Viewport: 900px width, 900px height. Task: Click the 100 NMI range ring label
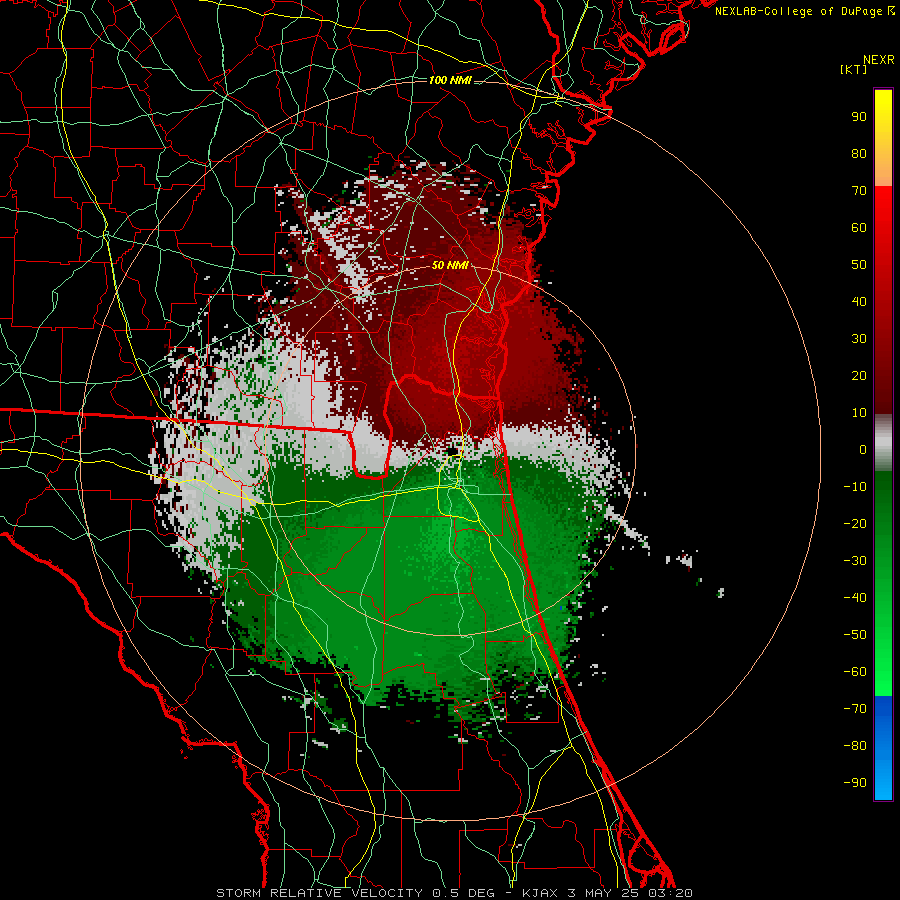pos(450,80)
